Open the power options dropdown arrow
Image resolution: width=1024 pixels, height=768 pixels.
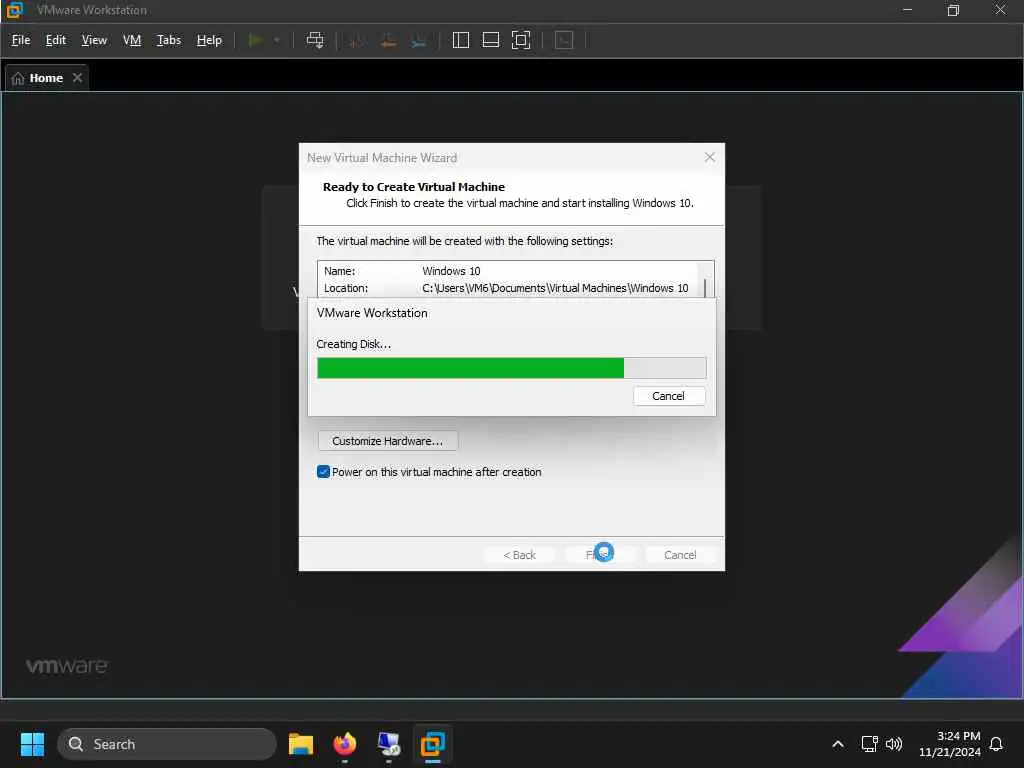[277, 40]
